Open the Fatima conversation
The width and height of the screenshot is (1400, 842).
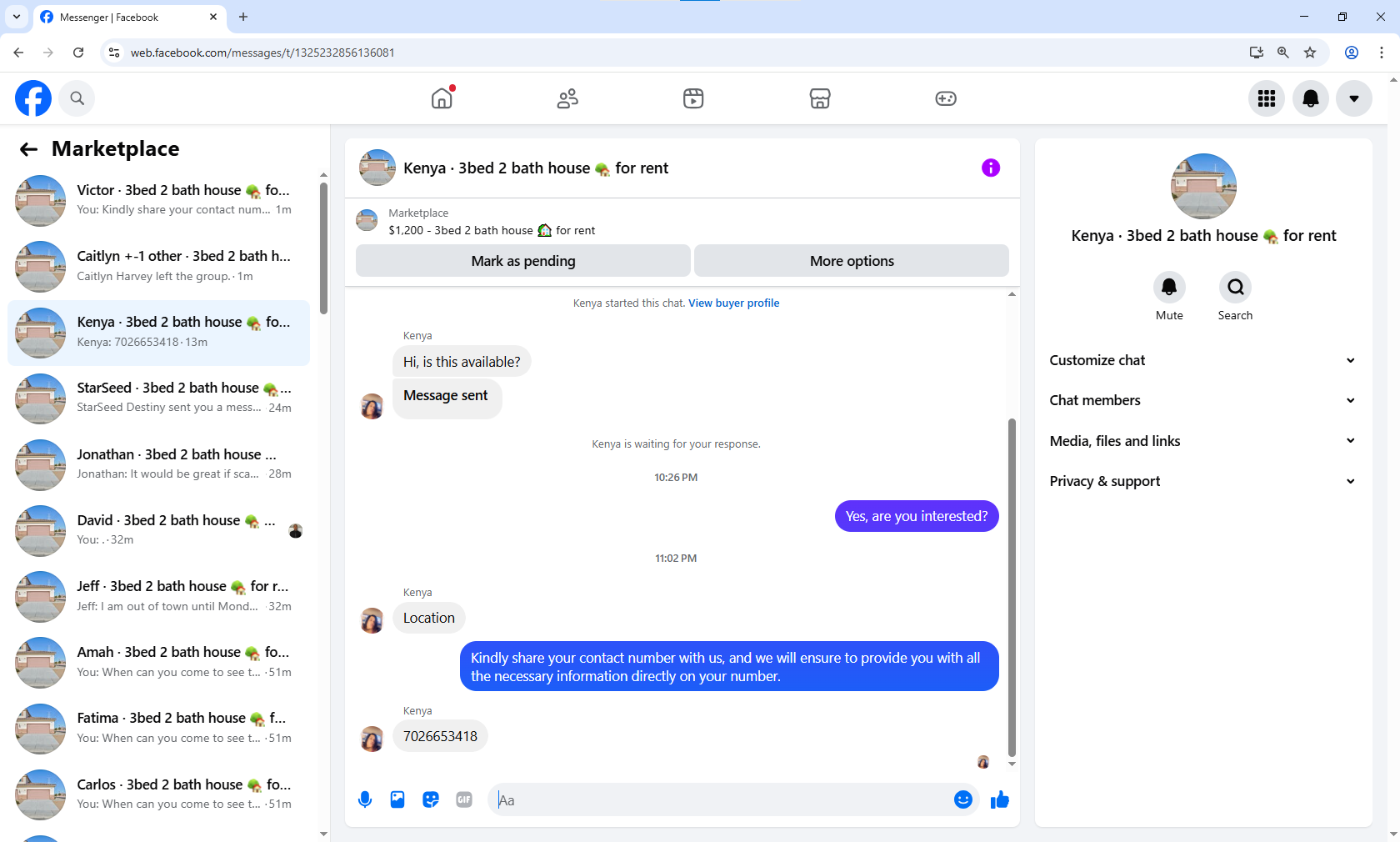(158, 728)
